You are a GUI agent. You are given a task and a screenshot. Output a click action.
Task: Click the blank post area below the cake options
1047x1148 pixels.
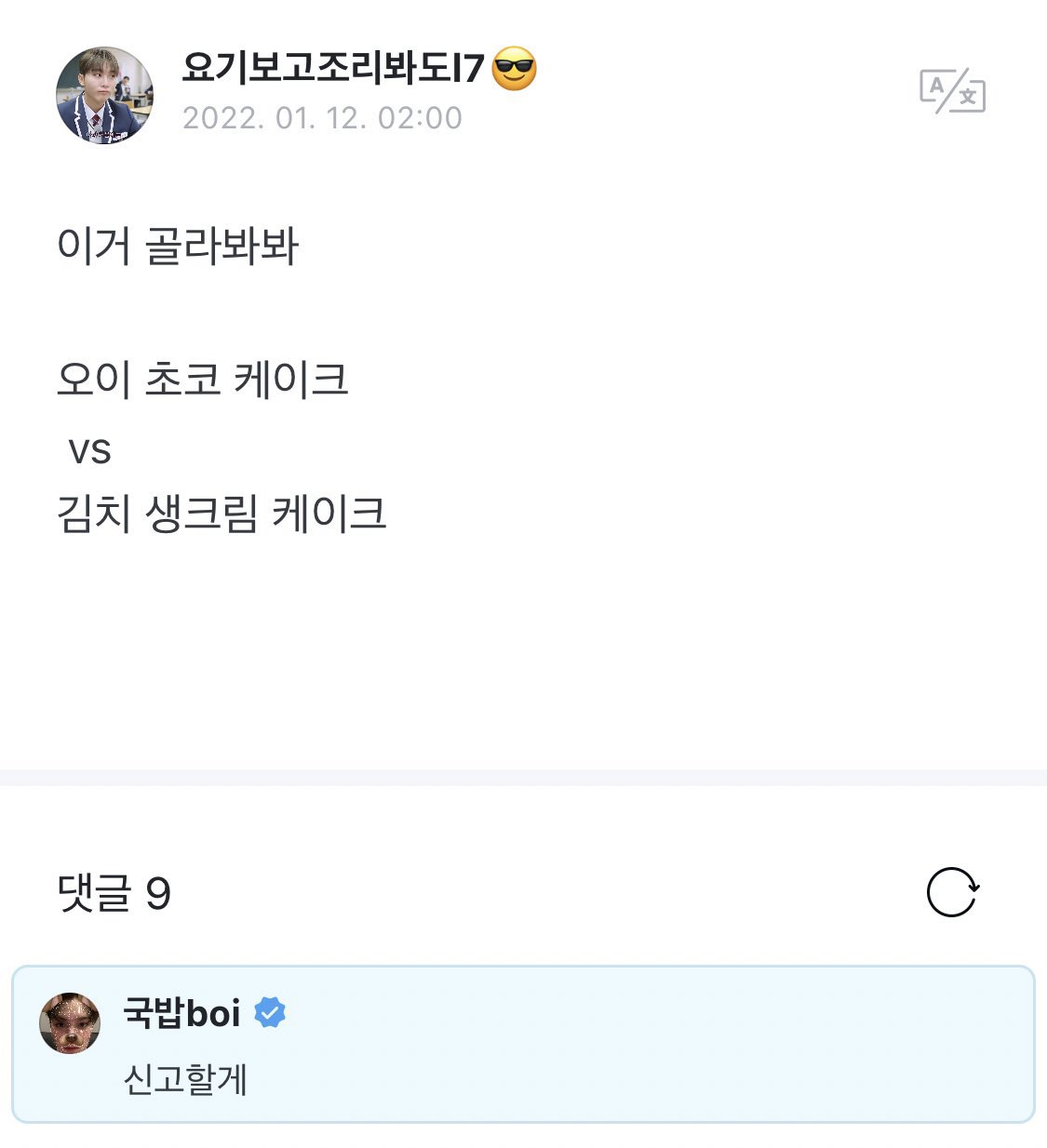(x=523, y=651)
